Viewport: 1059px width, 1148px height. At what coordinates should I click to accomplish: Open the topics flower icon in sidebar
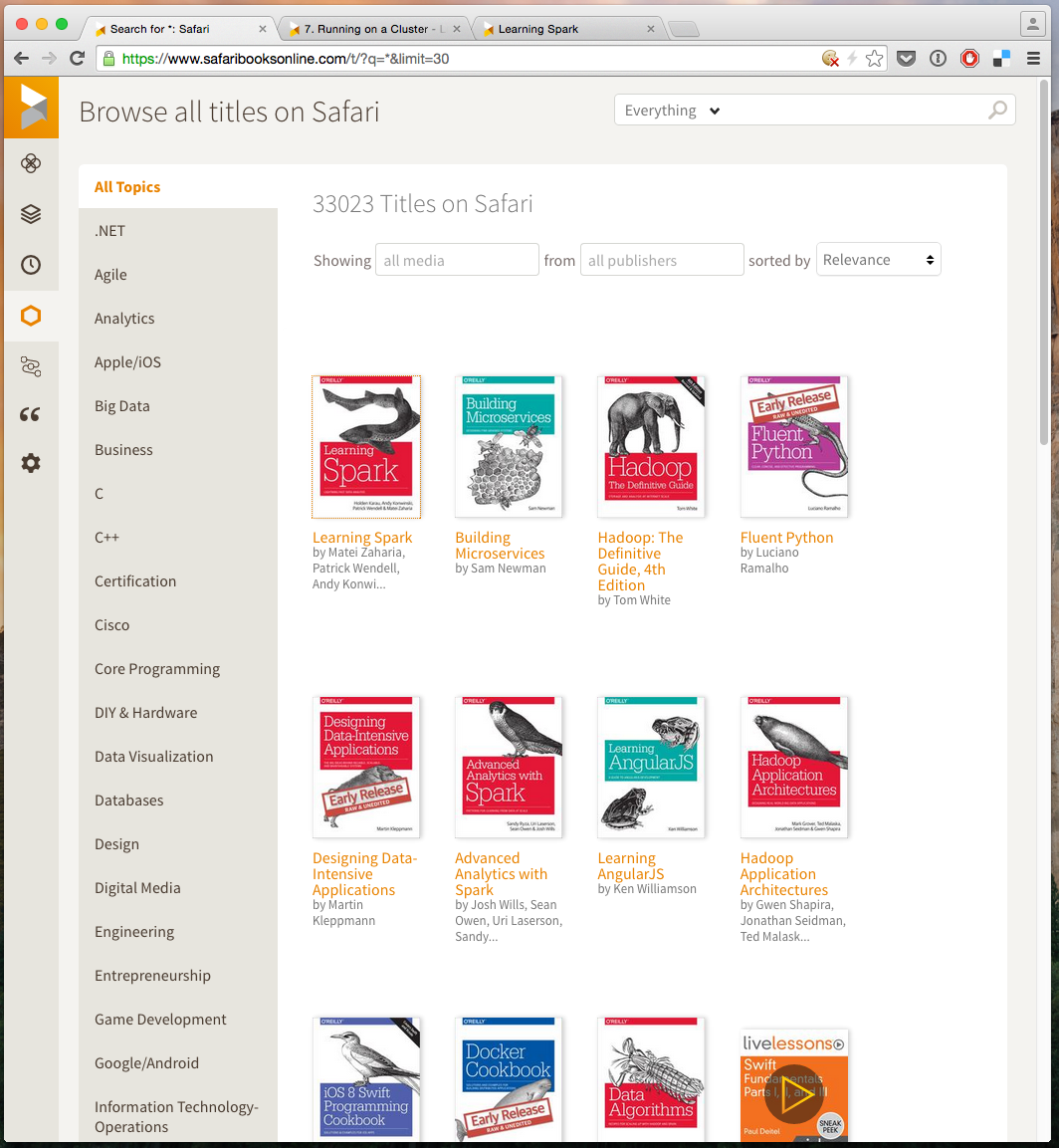click(31, 163)
